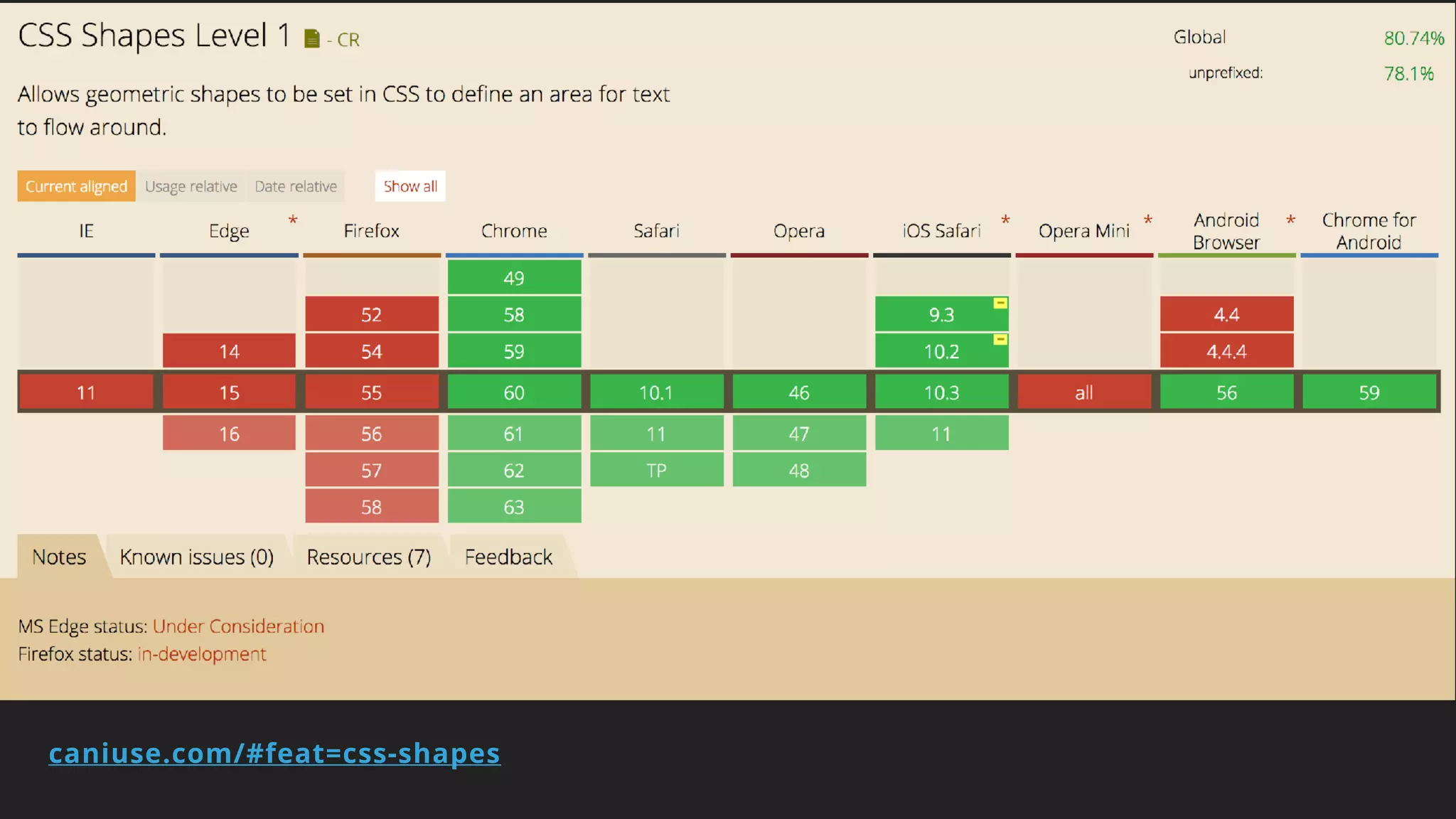Follow the caniuse.com/#feat=css-shapes link

pyautogui.click(x=274, y=754)
